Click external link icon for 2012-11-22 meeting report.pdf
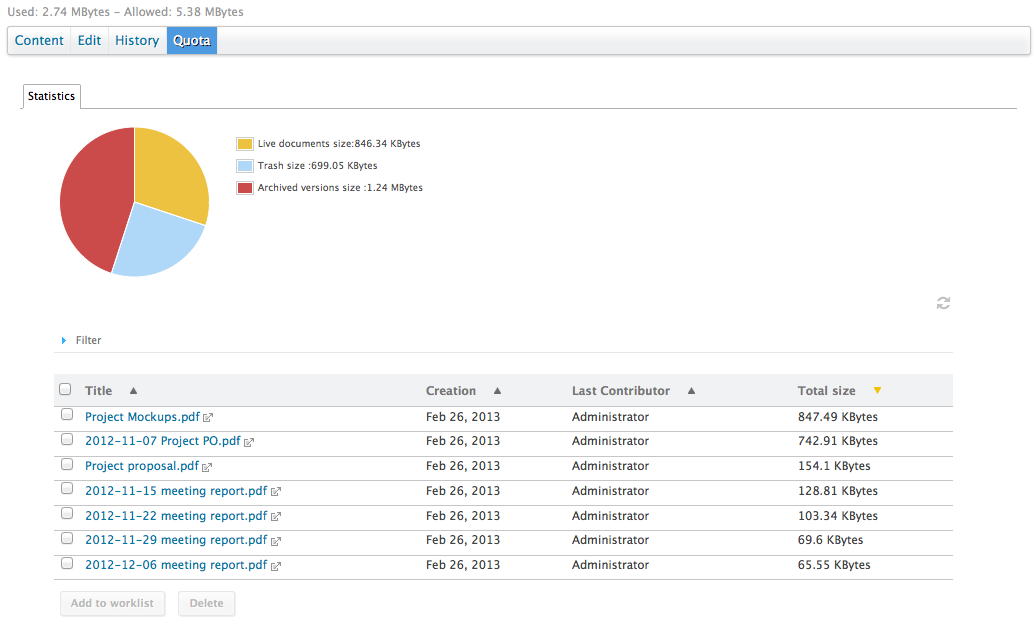 click(x=276, y=517)
